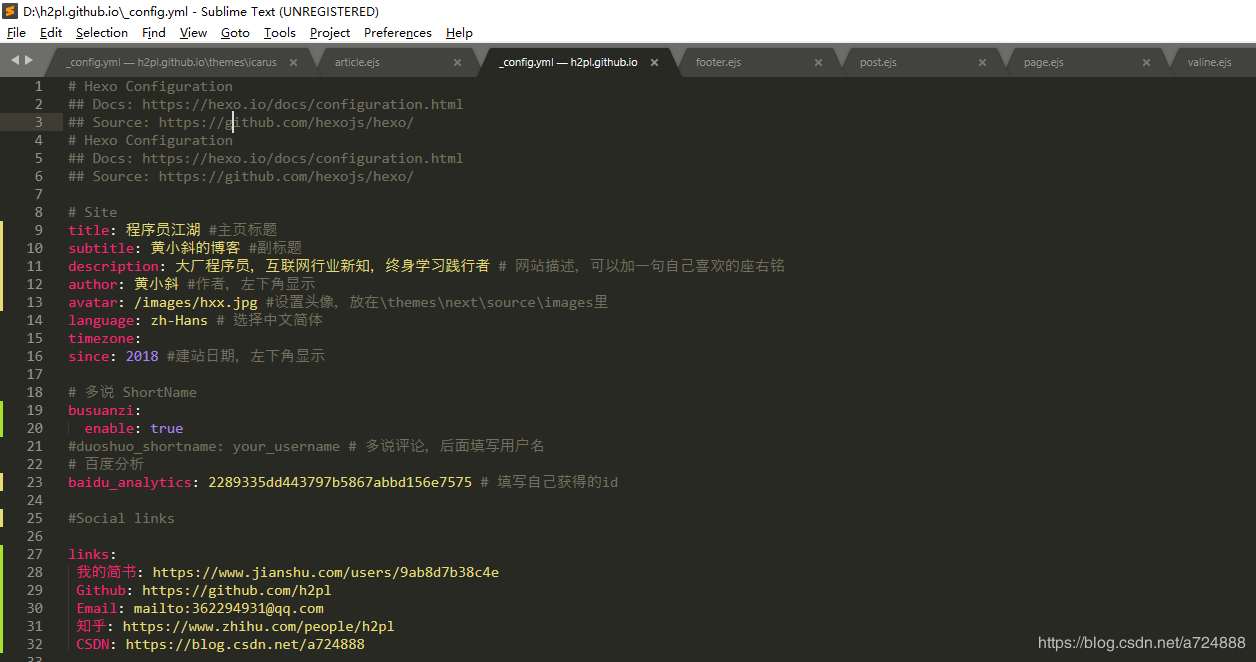This screenshot has width=1256, height=662.
Task: Click the language value zh-Hans
Action: pos(179,320)
